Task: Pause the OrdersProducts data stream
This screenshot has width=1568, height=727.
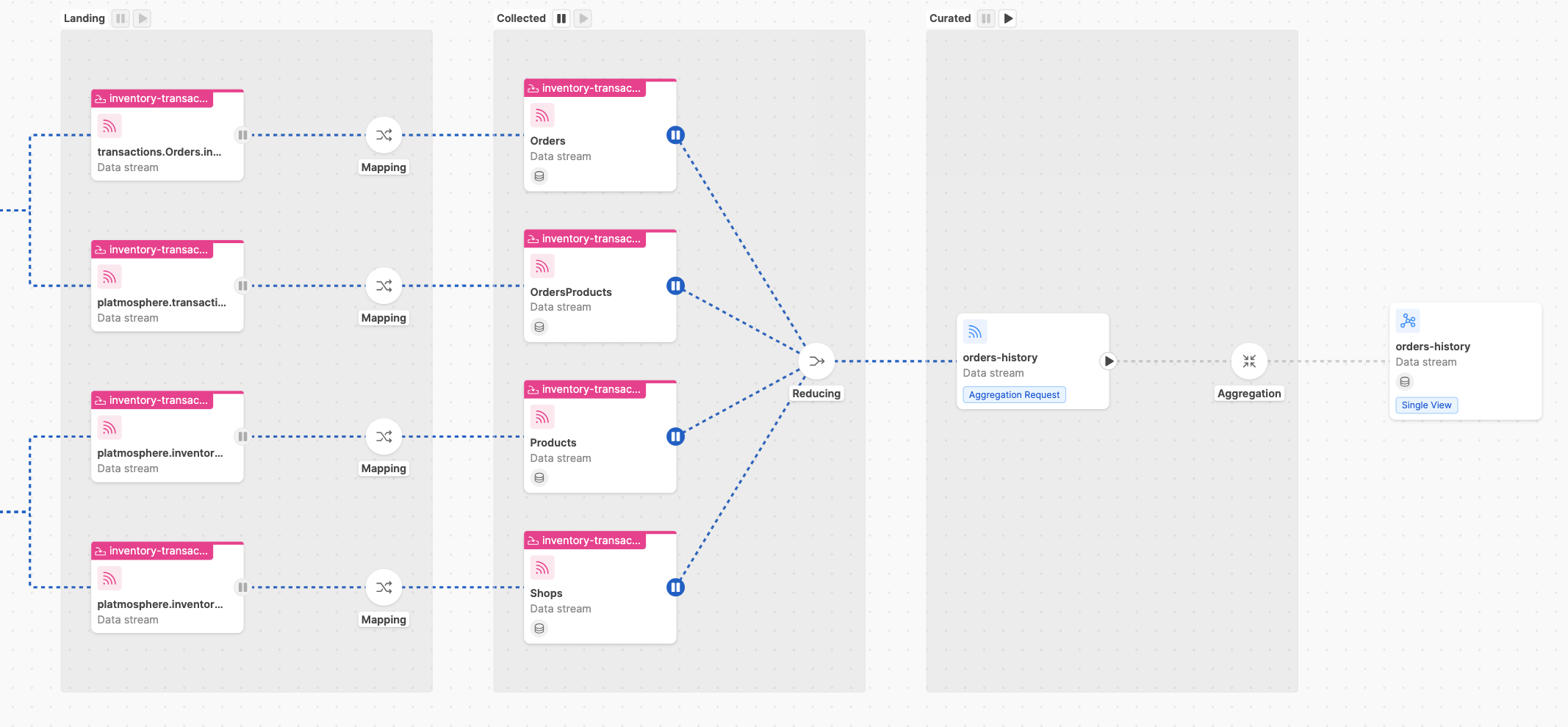Action: 675,286
